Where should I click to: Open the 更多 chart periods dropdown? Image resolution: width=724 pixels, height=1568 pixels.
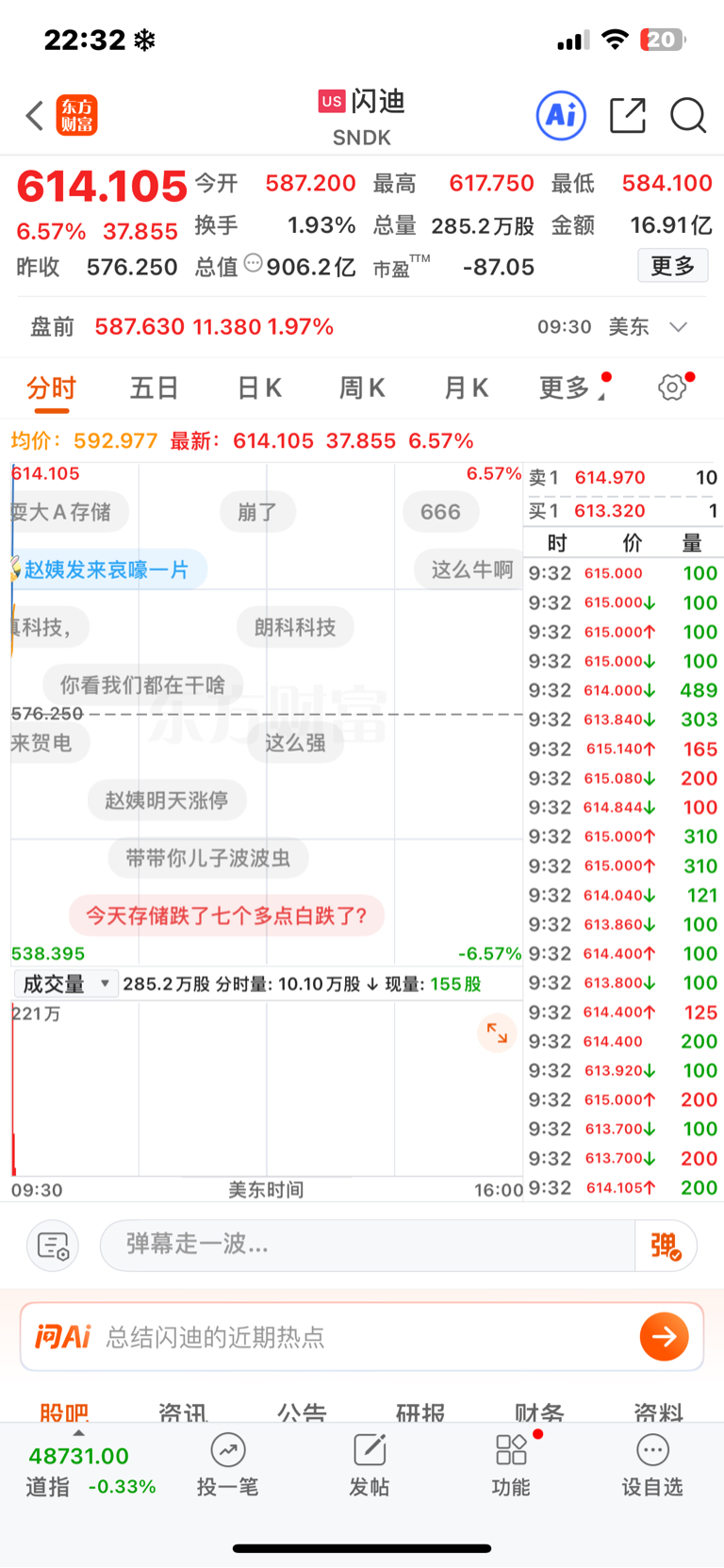click(x=571, y=388)
